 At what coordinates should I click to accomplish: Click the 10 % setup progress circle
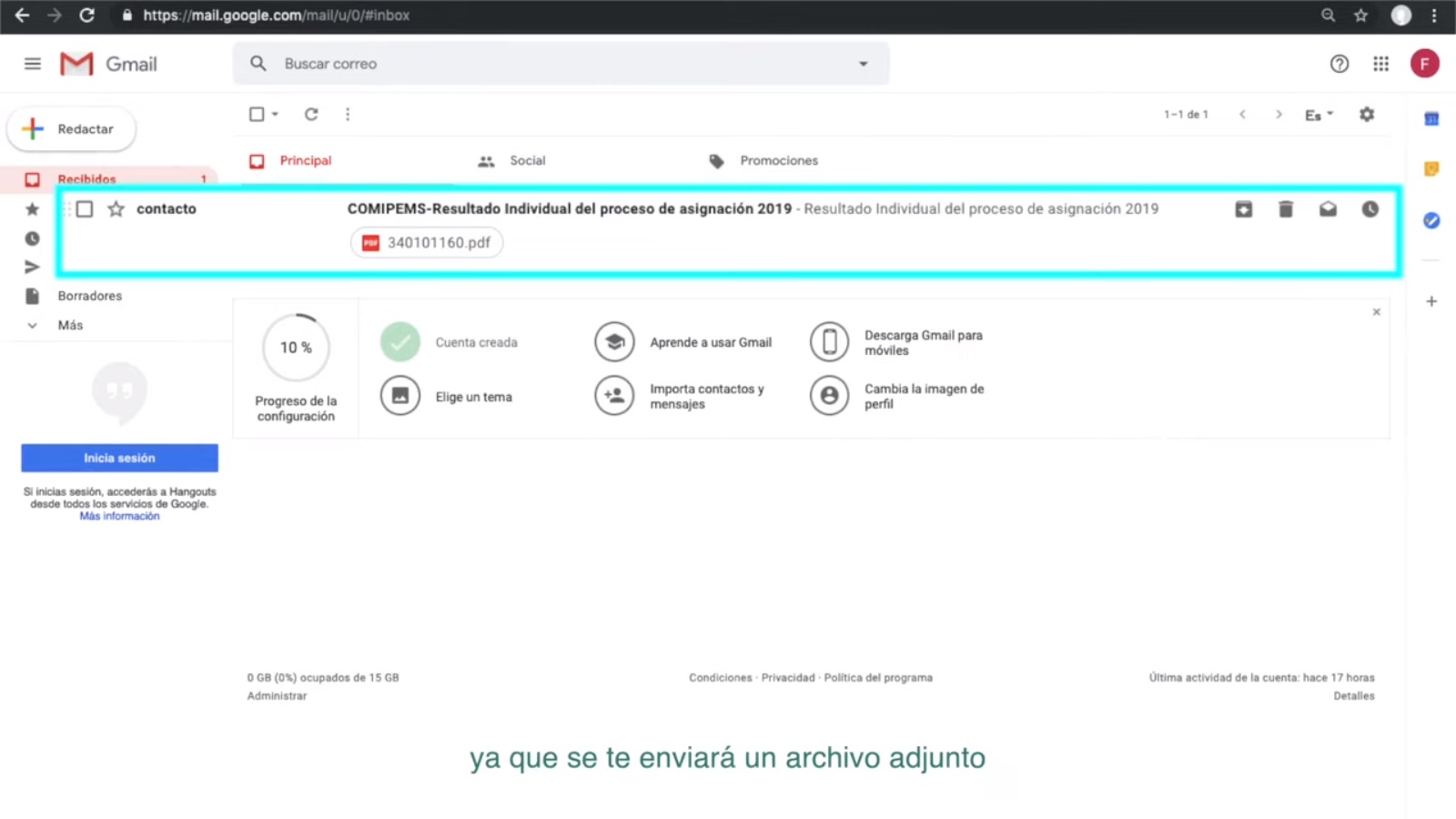tap(296, 348)
